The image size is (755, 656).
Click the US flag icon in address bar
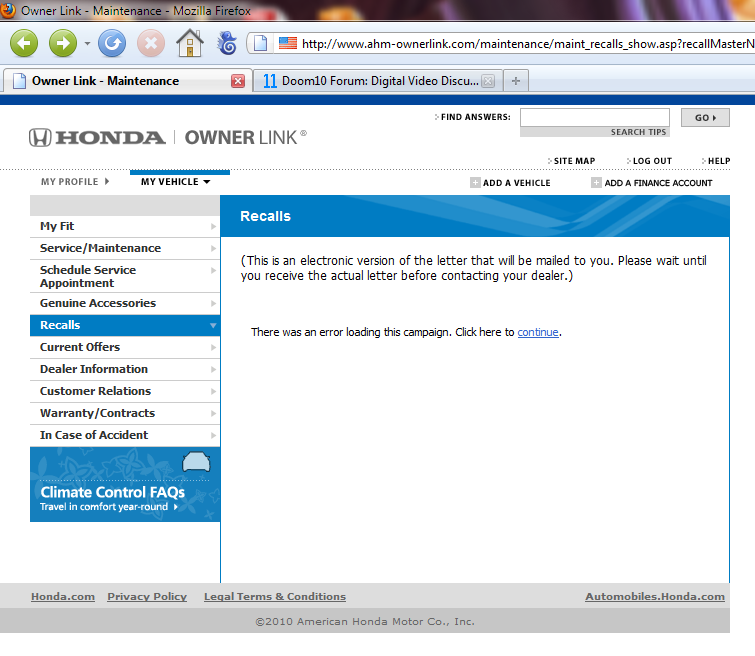288,43
